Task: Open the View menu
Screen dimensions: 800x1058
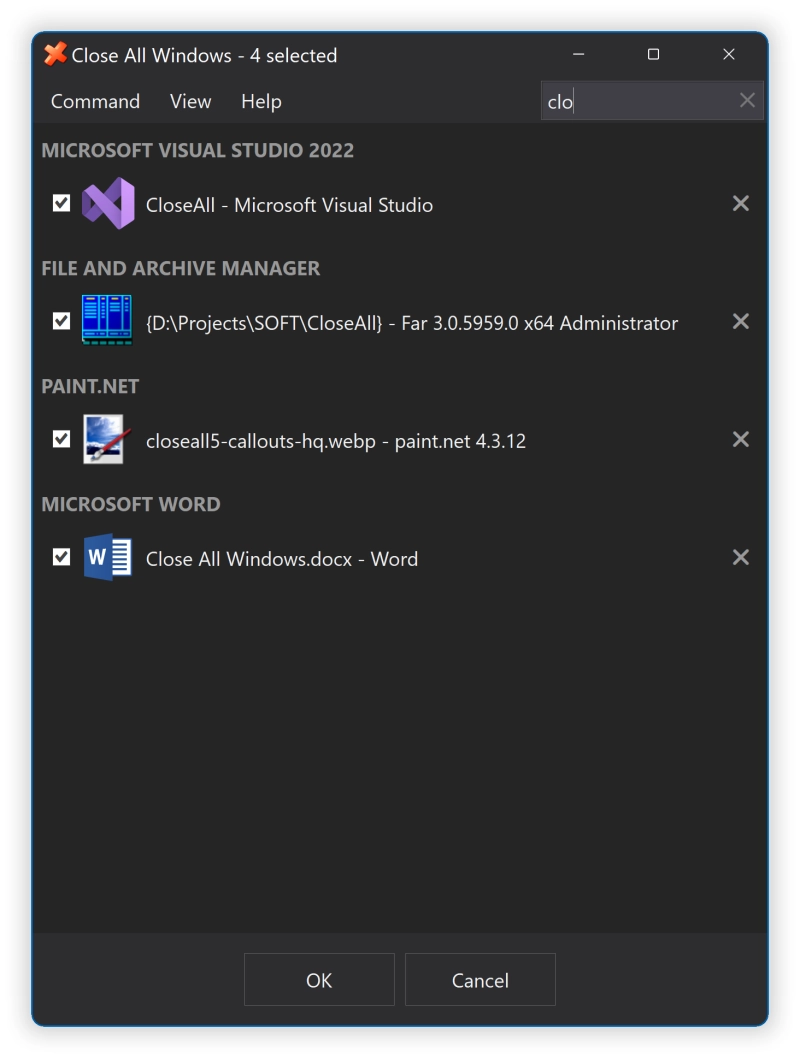Action: 190,101
